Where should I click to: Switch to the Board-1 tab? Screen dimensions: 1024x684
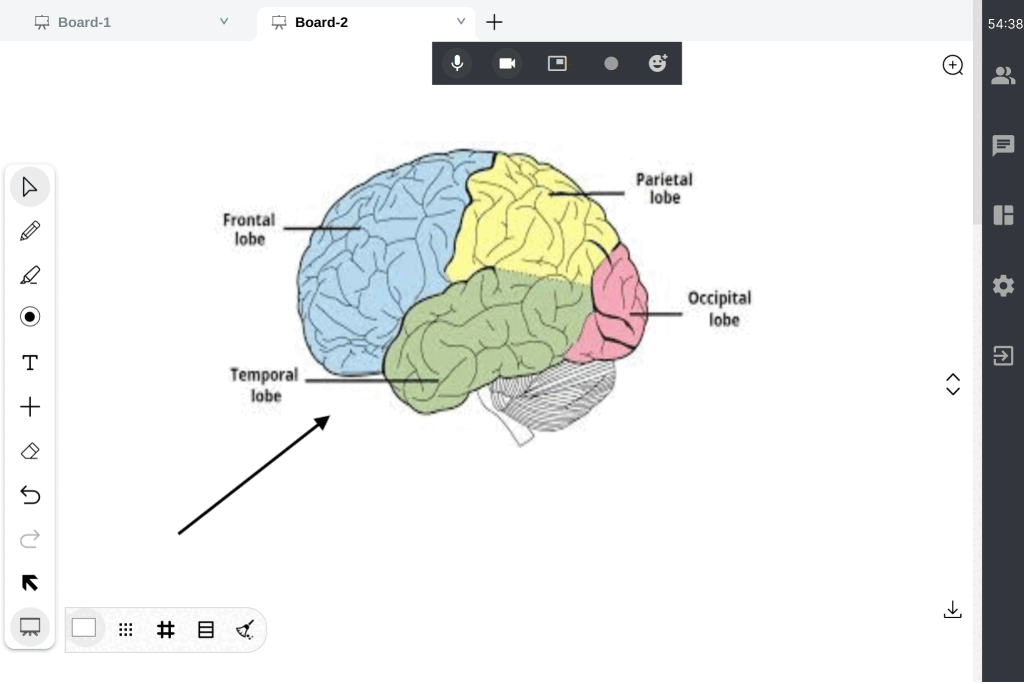click(84, 22)
